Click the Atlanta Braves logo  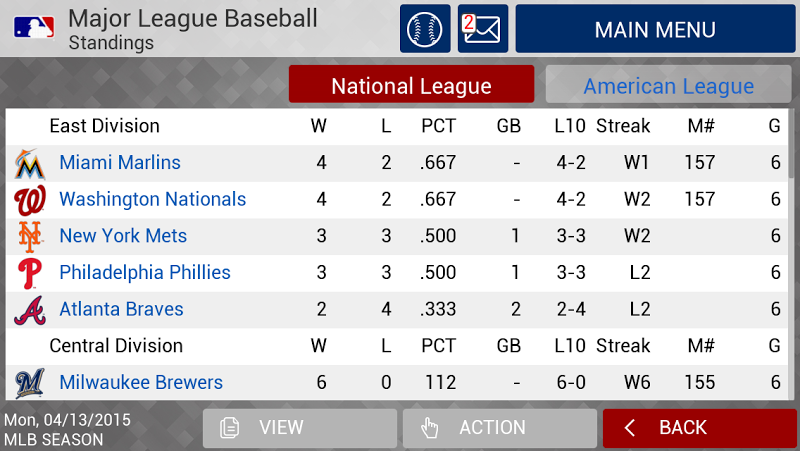tap(30, 310)
